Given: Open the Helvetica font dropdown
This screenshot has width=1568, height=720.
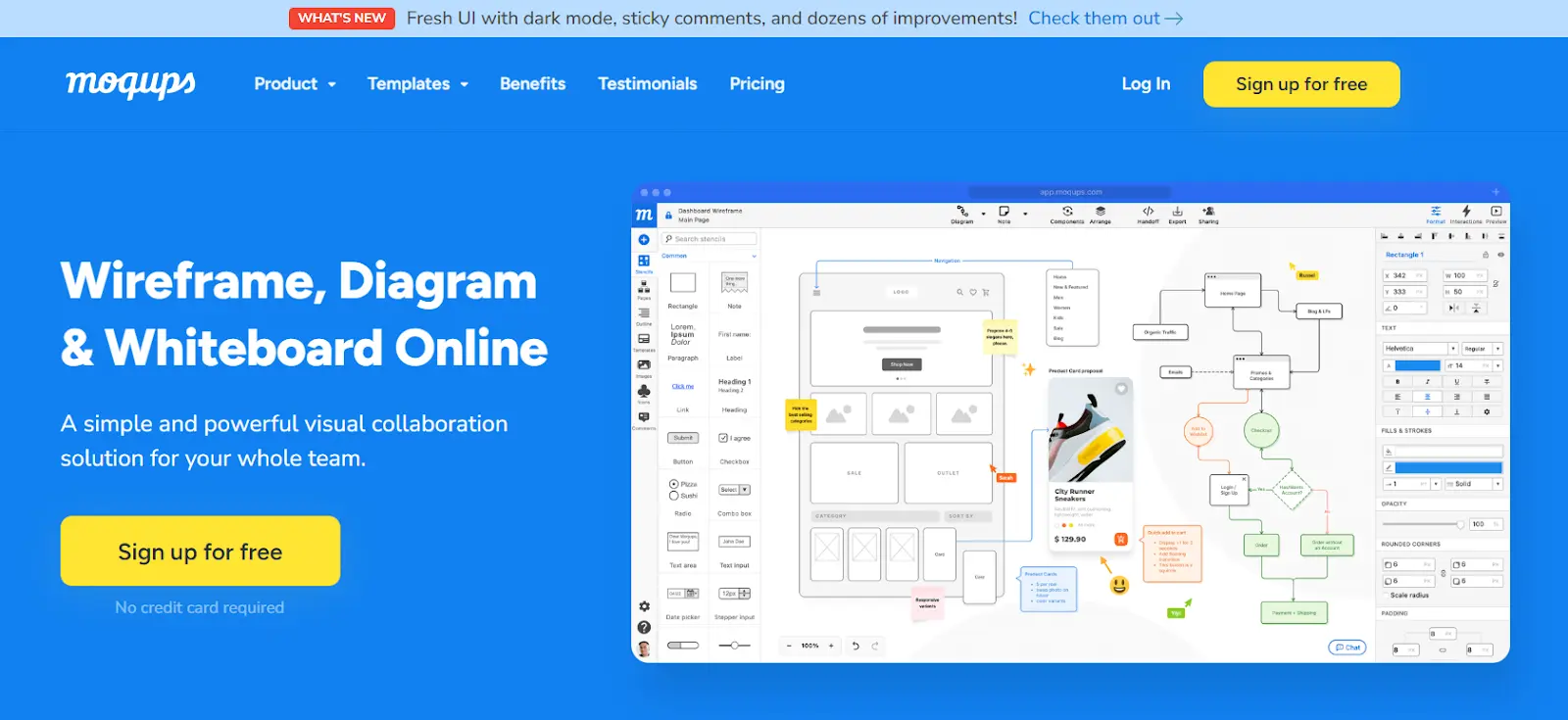Looking at the screenshot, I should [x=1420, y=349].
